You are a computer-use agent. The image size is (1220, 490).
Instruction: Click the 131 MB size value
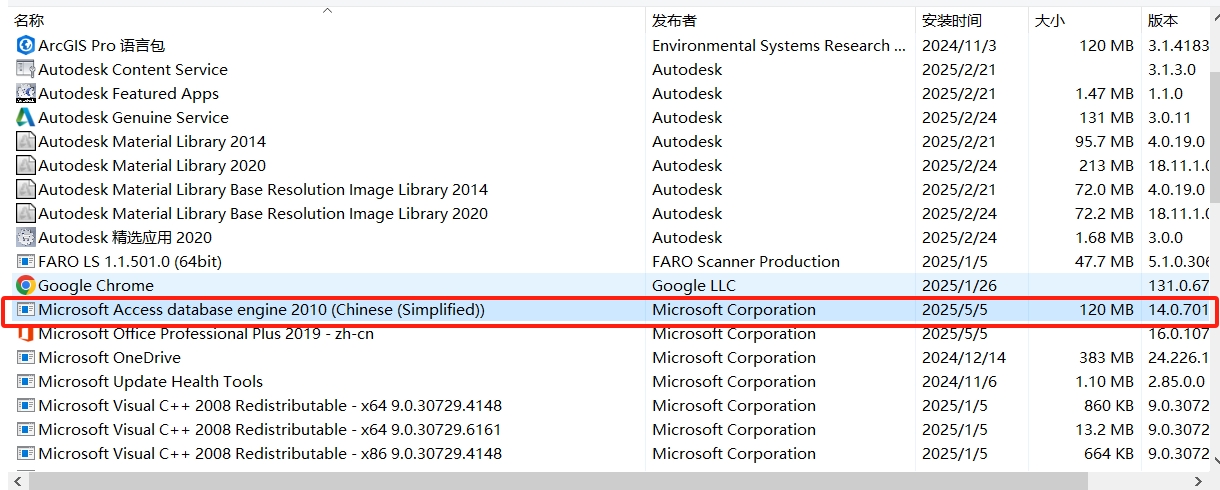click(1107, 117)
